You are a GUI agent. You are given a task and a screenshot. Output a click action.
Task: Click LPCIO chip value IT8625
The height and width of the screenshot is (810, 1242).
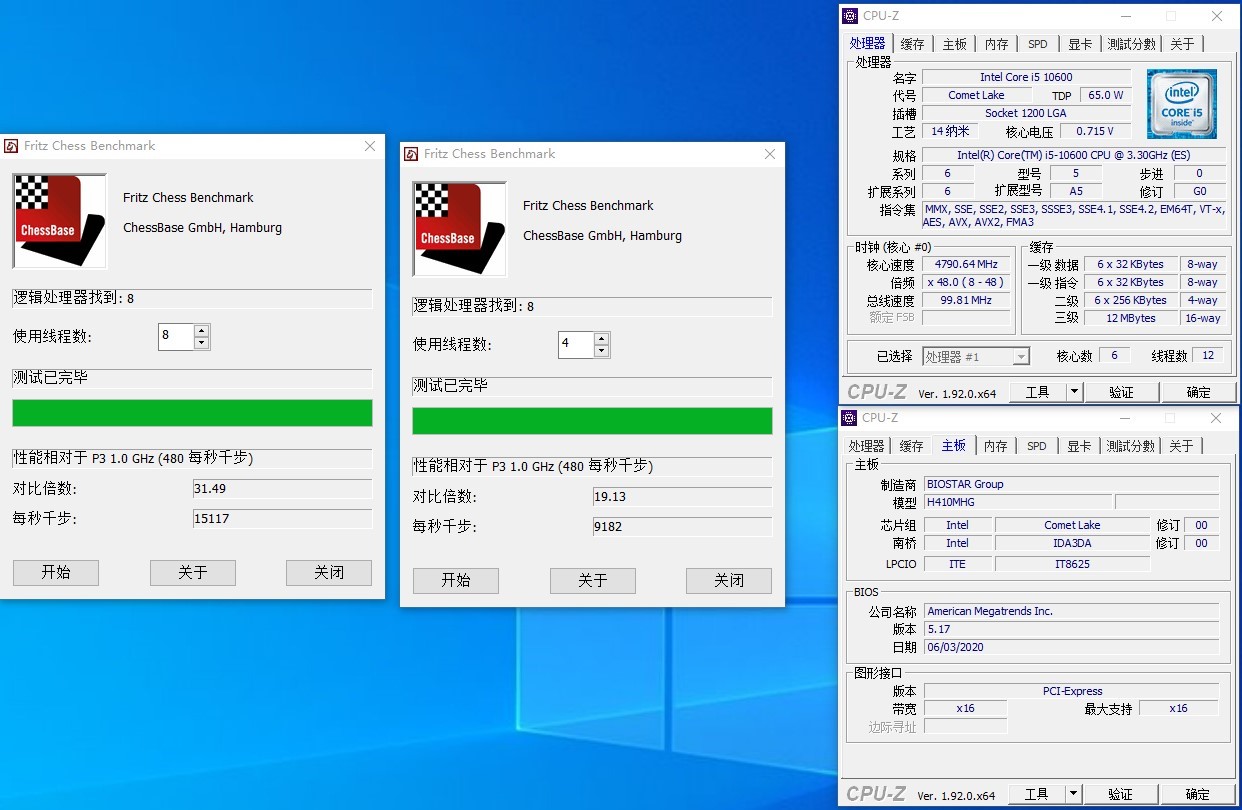point(1072,564)
